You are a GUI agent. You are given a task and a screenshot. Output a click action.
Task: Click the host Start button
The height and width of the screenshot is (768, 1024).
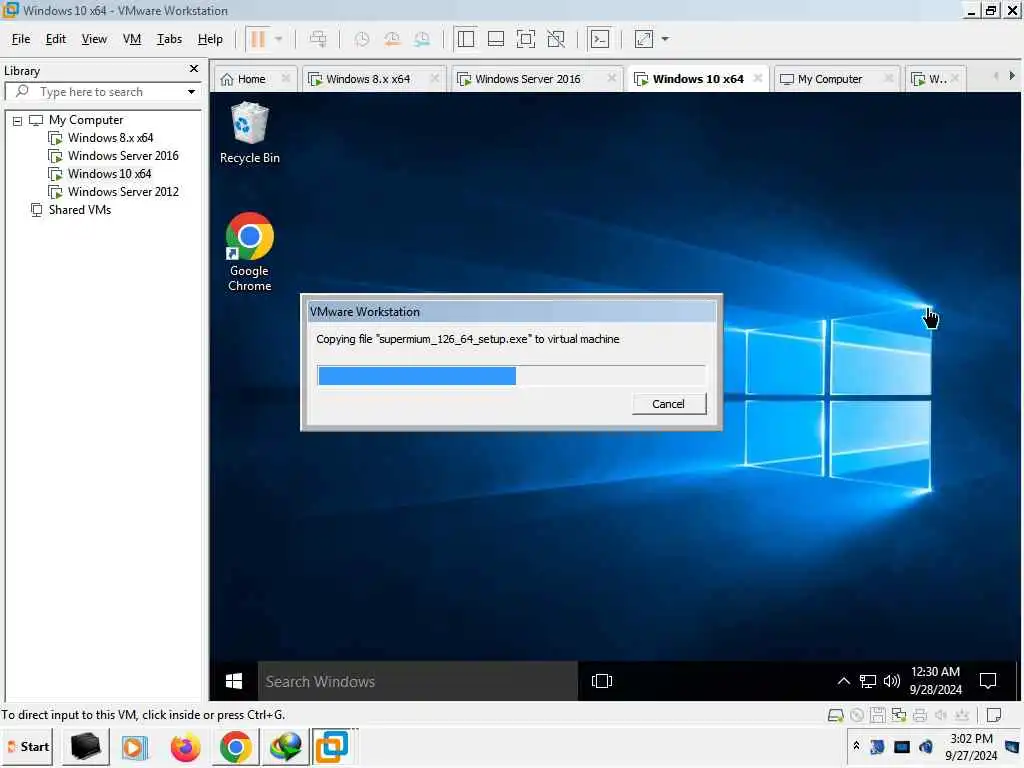coord(27,746)
